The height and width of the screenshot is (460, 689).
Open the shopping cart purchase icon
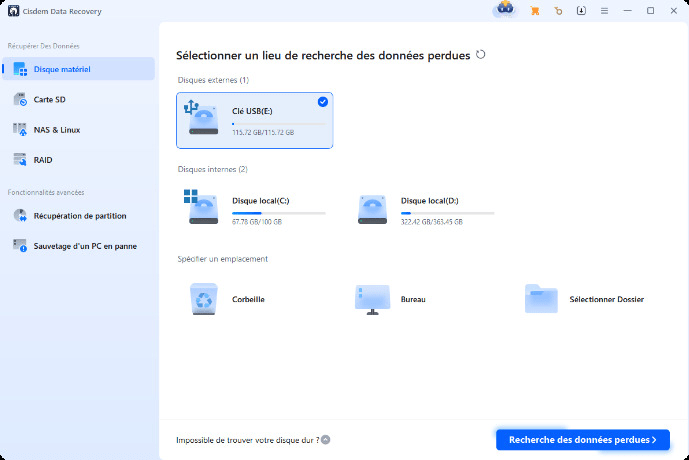point(535,11)
